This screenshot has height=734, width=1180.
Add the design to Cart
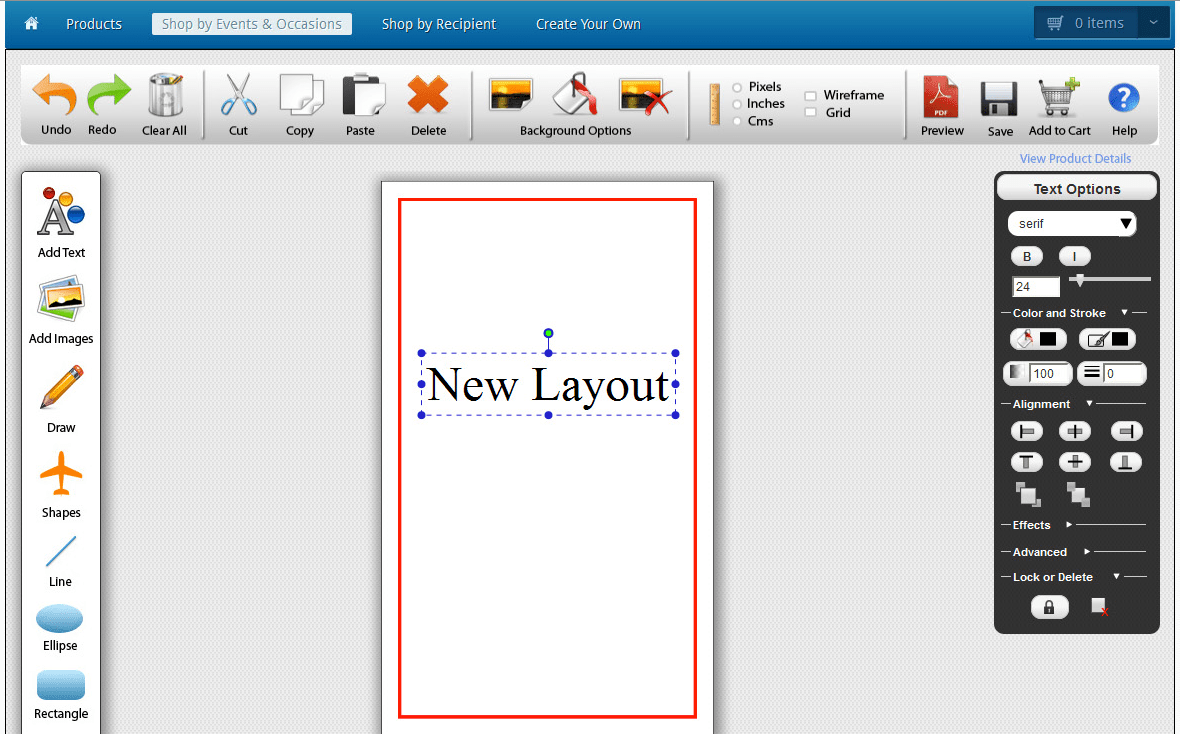(1058, 104)
